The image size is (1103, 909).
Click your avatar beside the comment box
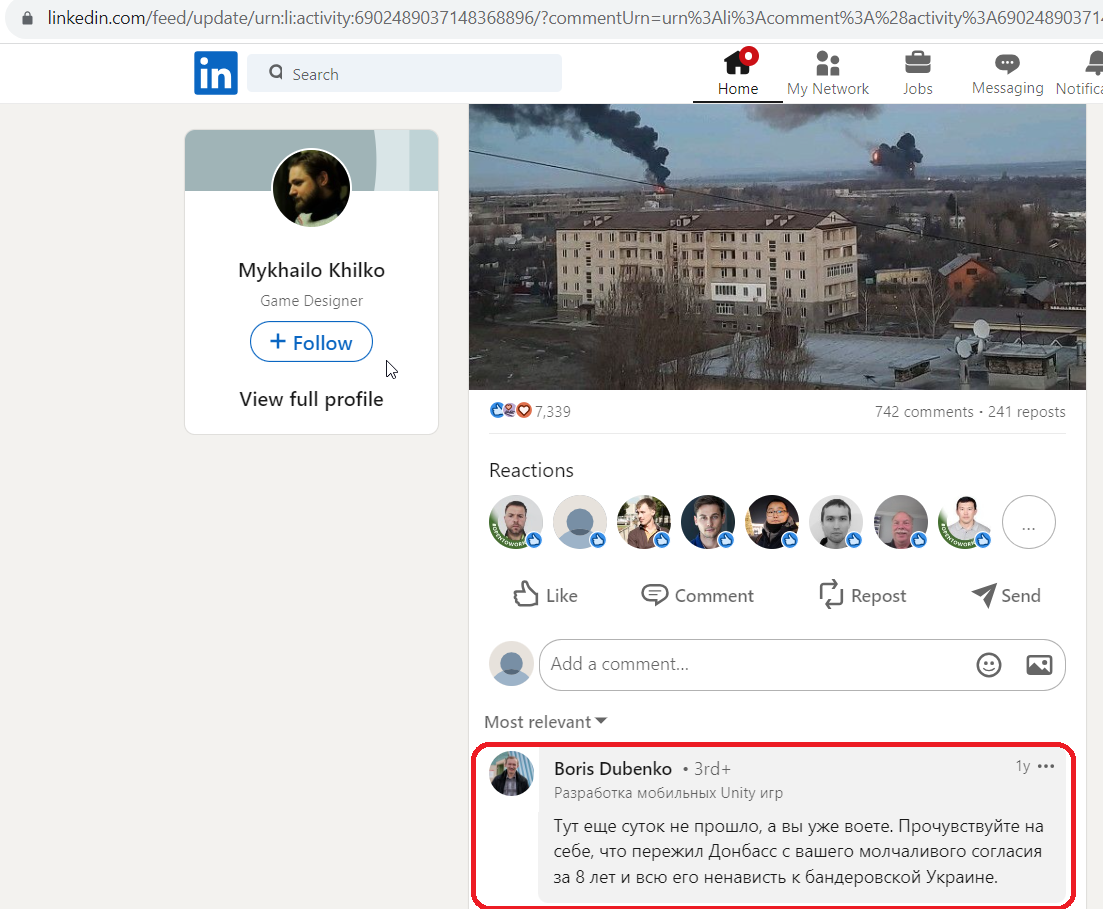click(511, 663)
